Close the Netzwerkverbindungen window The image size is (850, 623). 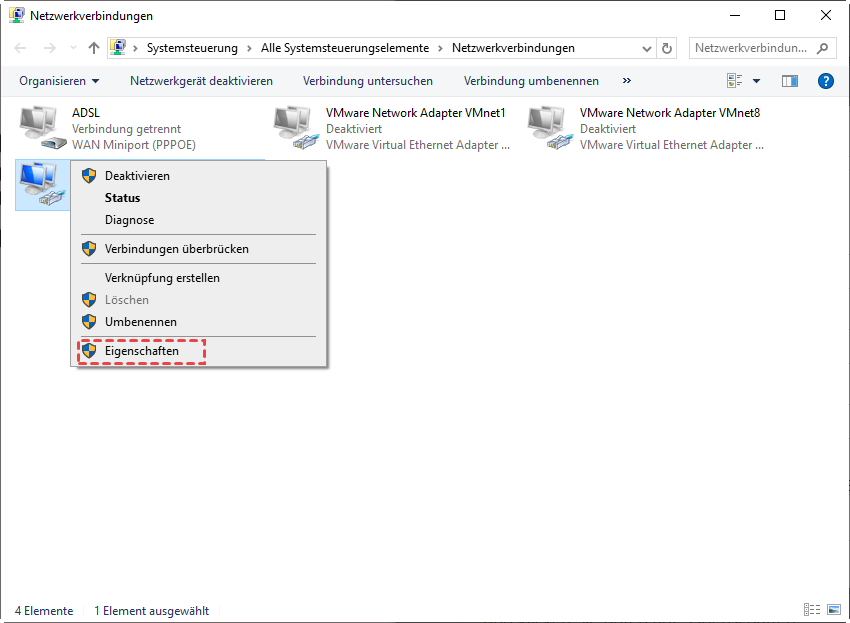point(826,15)
